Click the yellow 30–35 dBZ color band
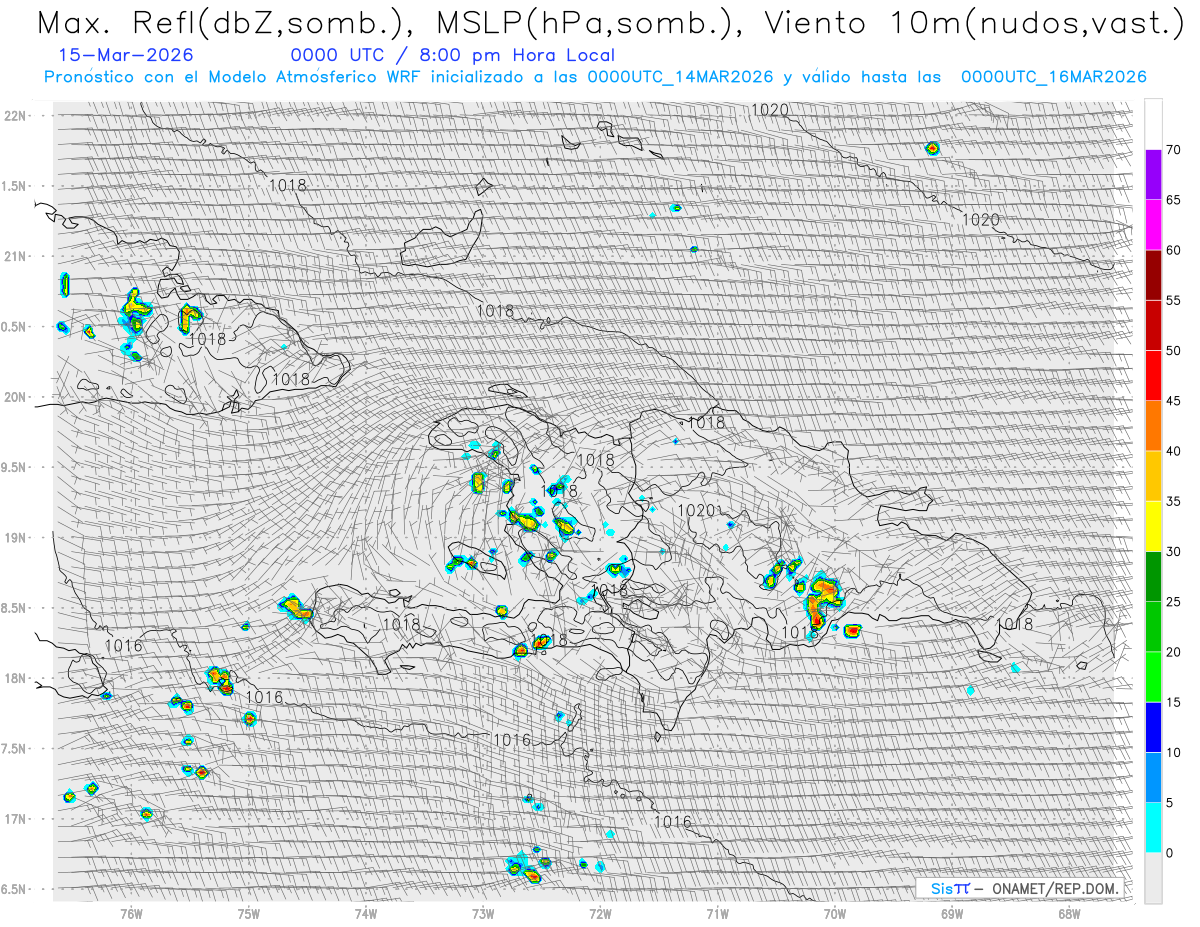1200x927 pixels. click(x=1153, y=526)
